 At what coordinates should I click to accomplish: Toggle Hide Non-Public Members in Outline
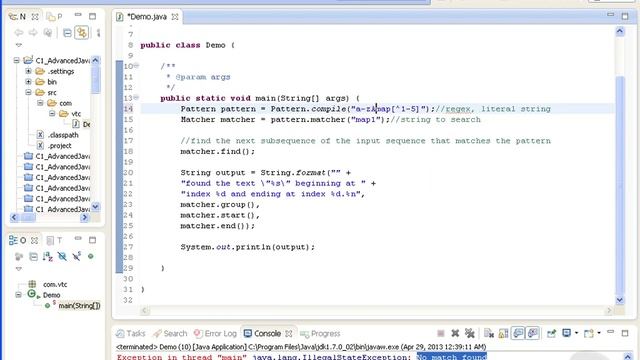pyautogui.click(x=91, y=256)
